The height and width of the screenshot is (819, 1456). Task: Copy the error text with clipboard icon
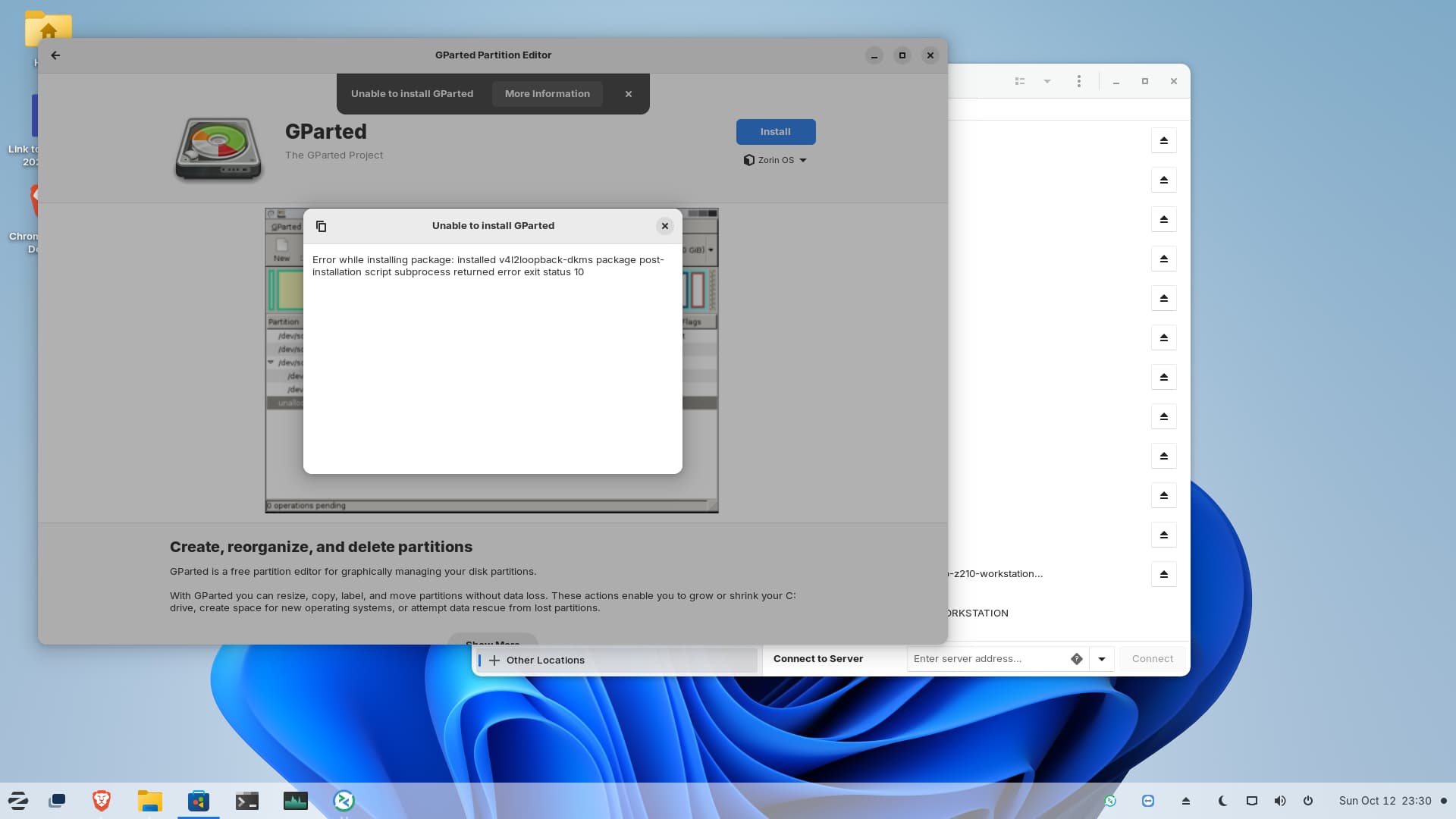(x=321, y=226)
